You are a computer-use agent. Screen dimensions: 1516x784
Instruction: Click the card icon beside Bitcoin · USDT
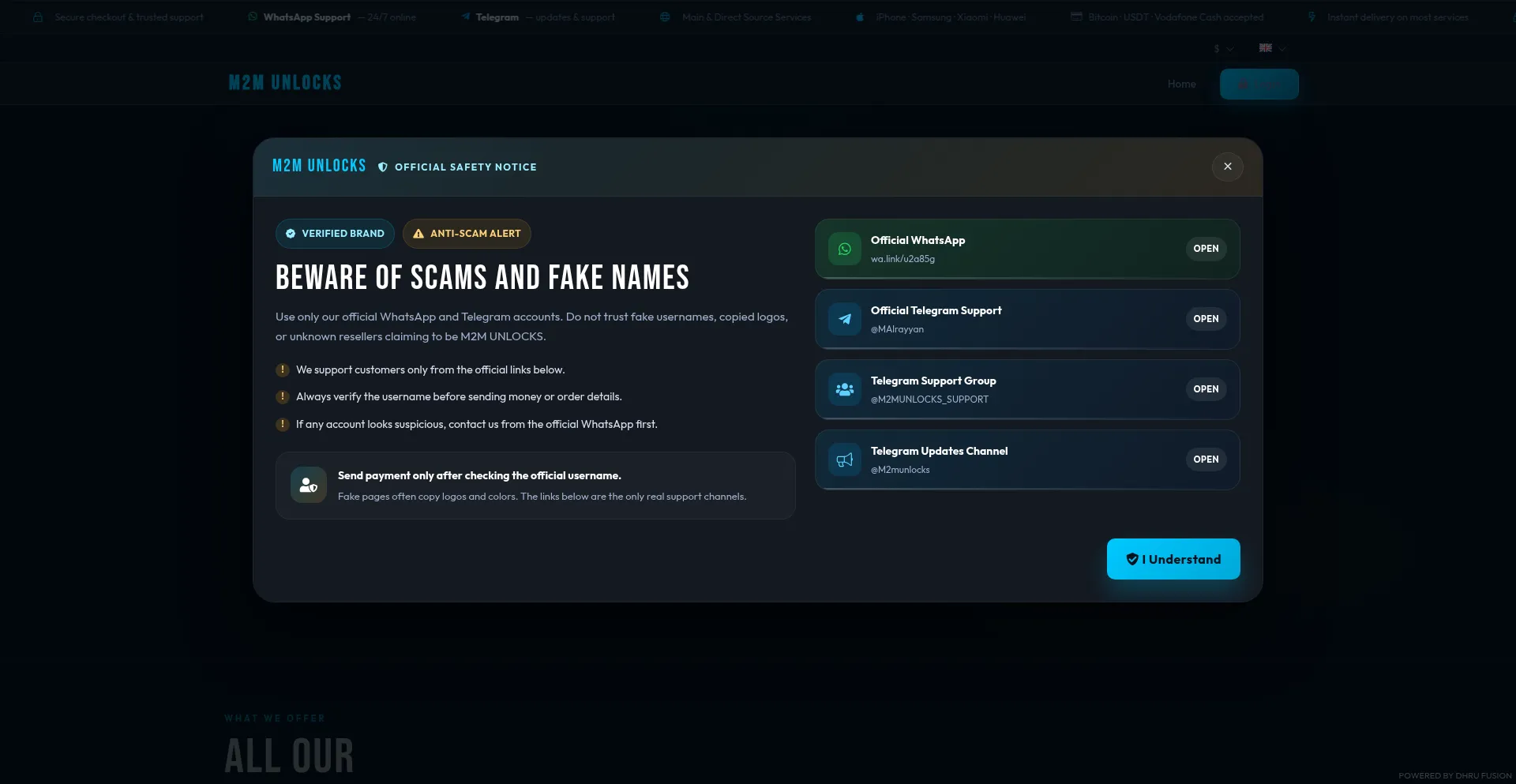[x=1076, y=17]
